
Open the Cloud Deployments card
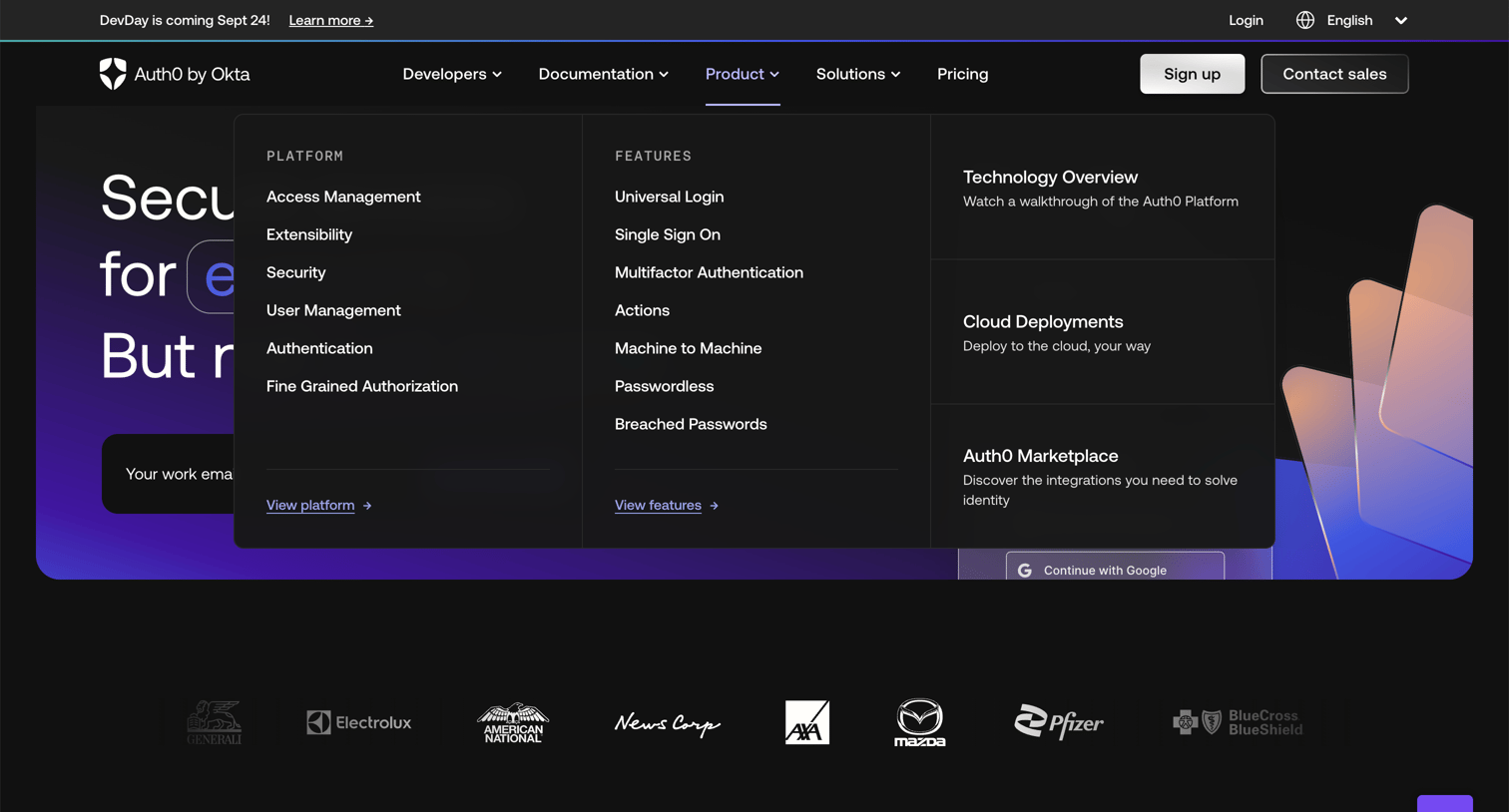pyautogui.click(x=1103, y=332)
